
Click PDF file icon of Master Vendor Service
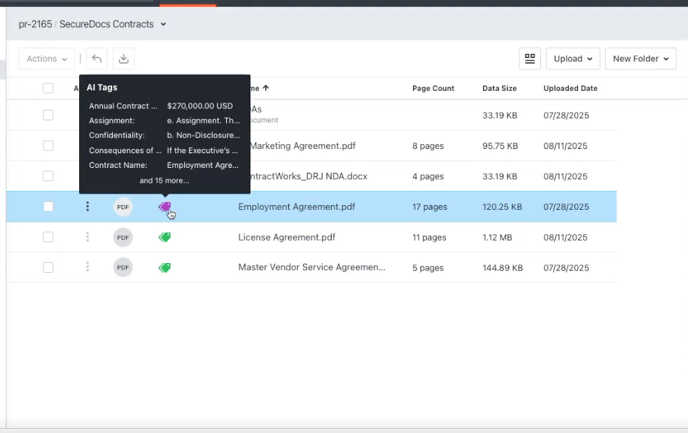click(x=123, y=268)
